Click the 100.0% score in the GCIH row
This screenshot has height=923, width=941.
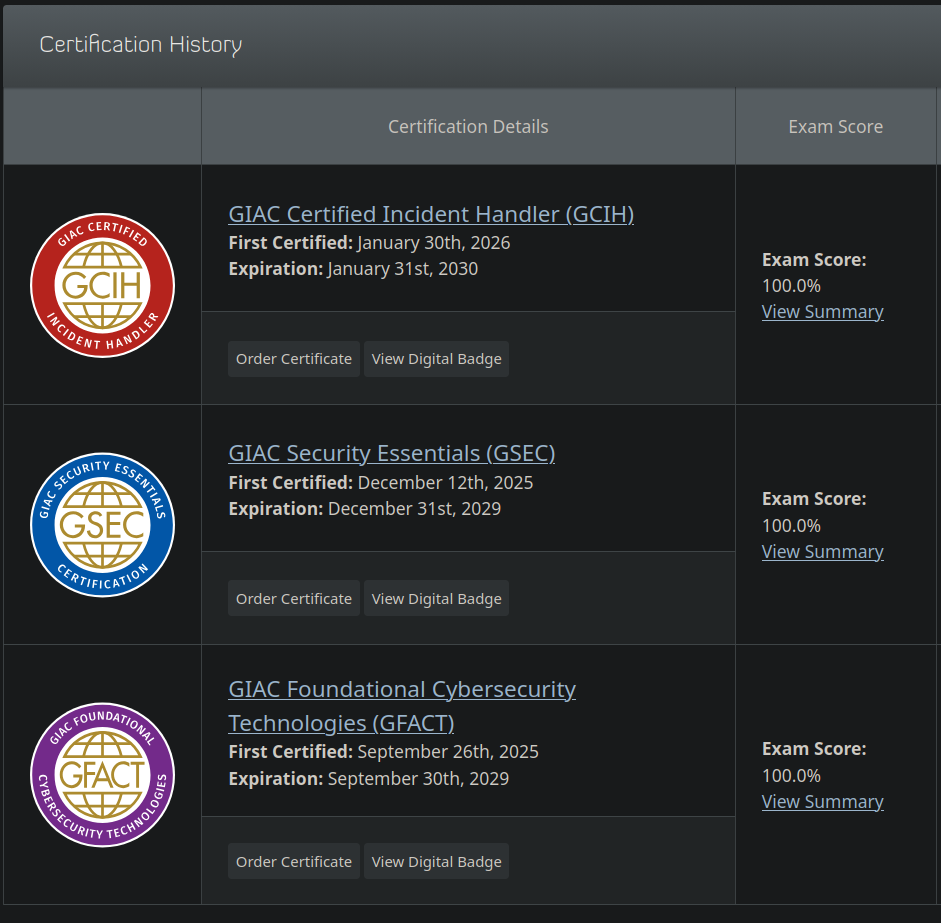[791, 286]
